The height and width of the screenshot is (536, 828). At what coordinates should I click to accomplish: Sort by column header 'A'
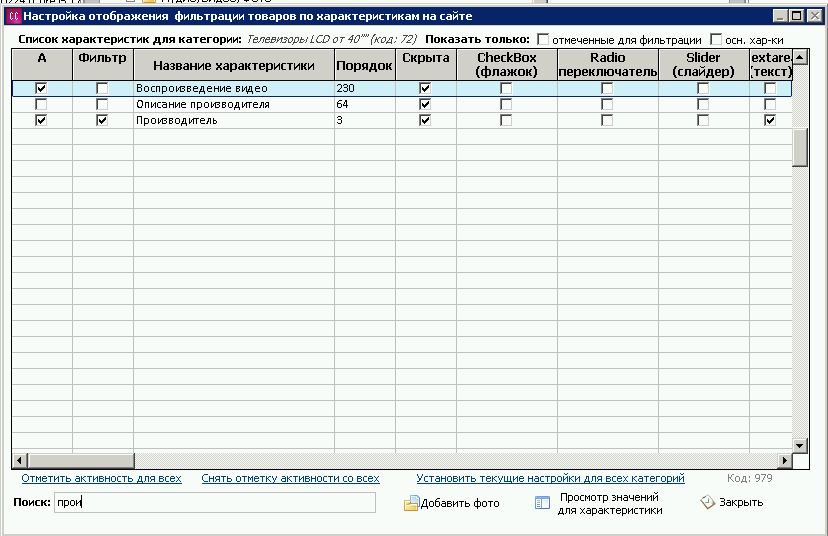coord(42,64)
